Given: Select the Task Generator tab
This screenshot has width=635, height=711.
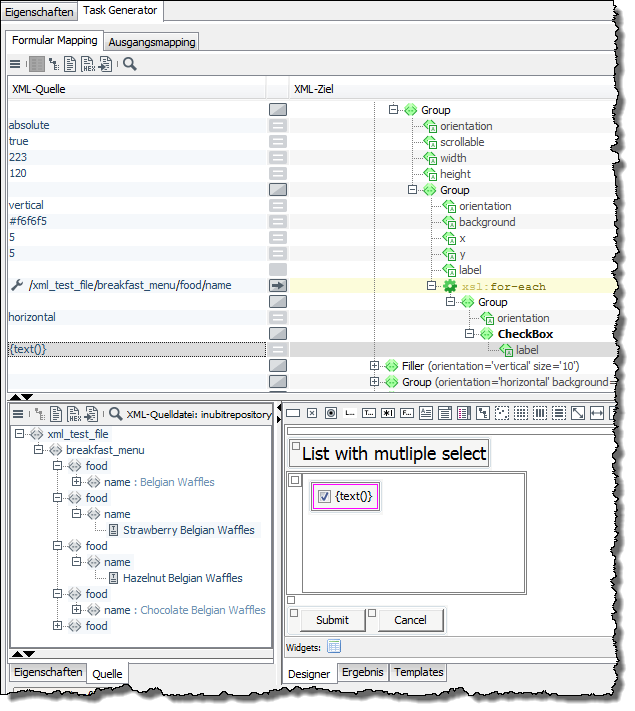Looking at the screenshot, I should click(120, 10).
